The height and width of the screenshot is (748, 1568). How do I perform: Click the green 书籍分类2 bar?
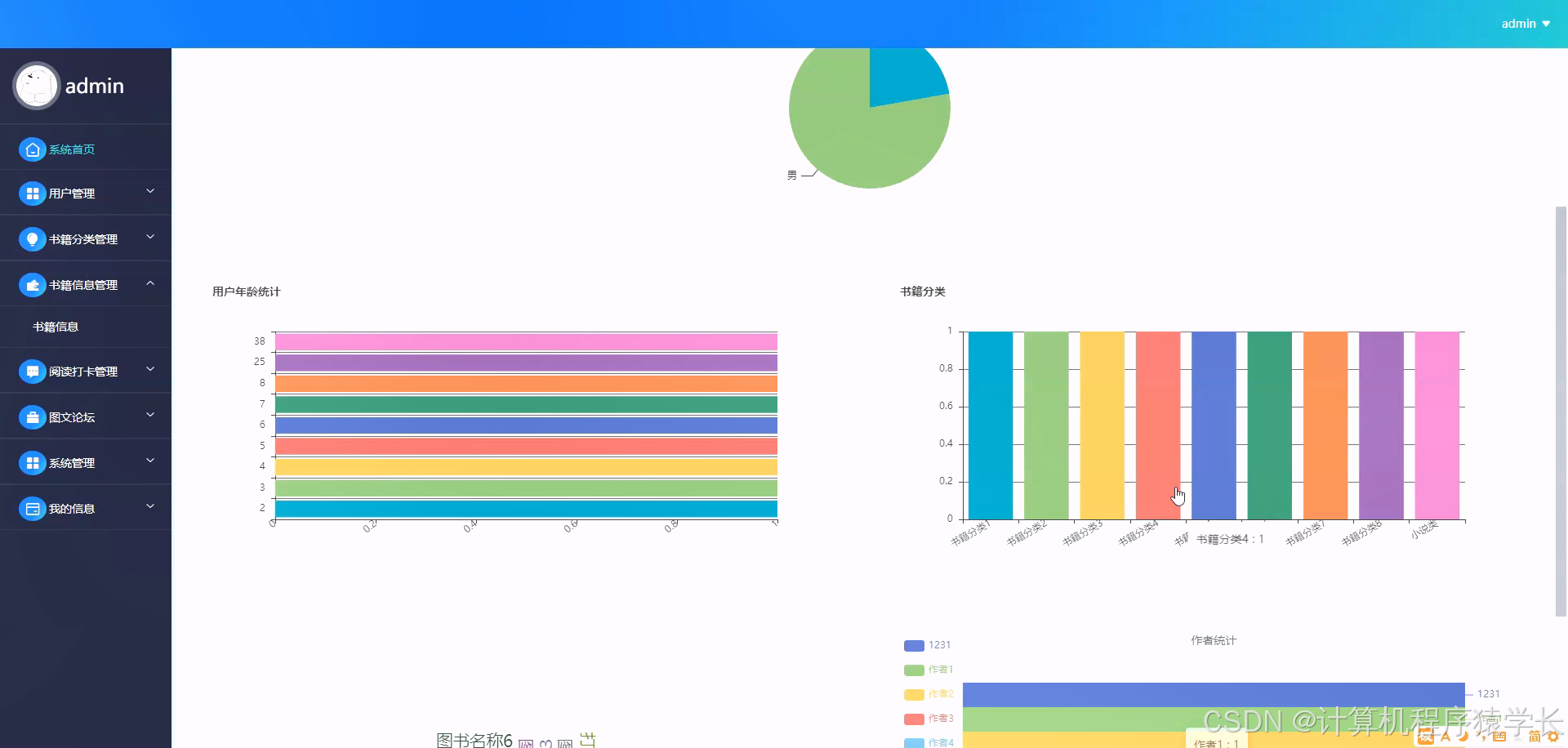pos(1046,425)
